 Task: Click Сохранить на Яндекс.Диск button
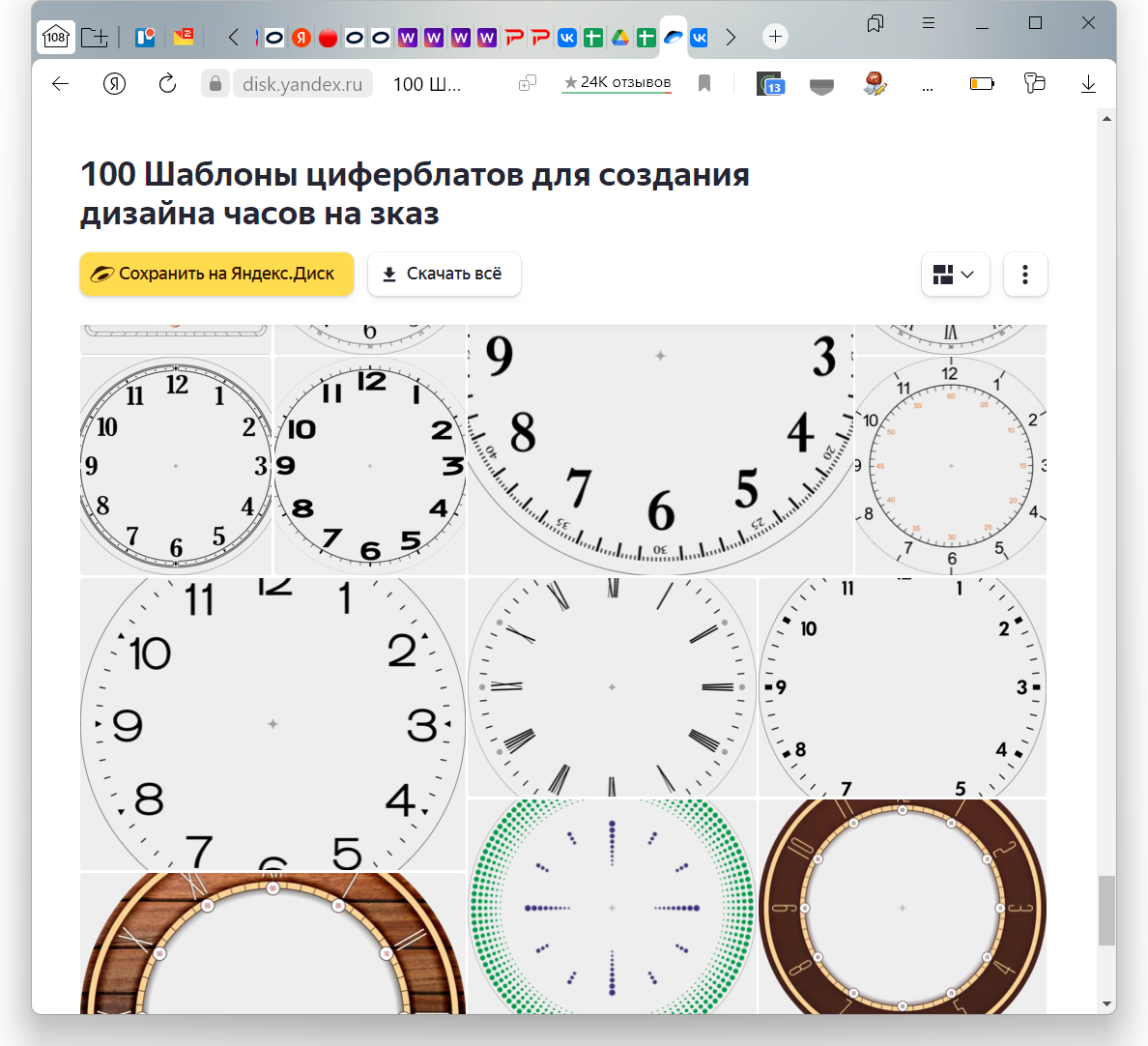(x=216, y=275)
